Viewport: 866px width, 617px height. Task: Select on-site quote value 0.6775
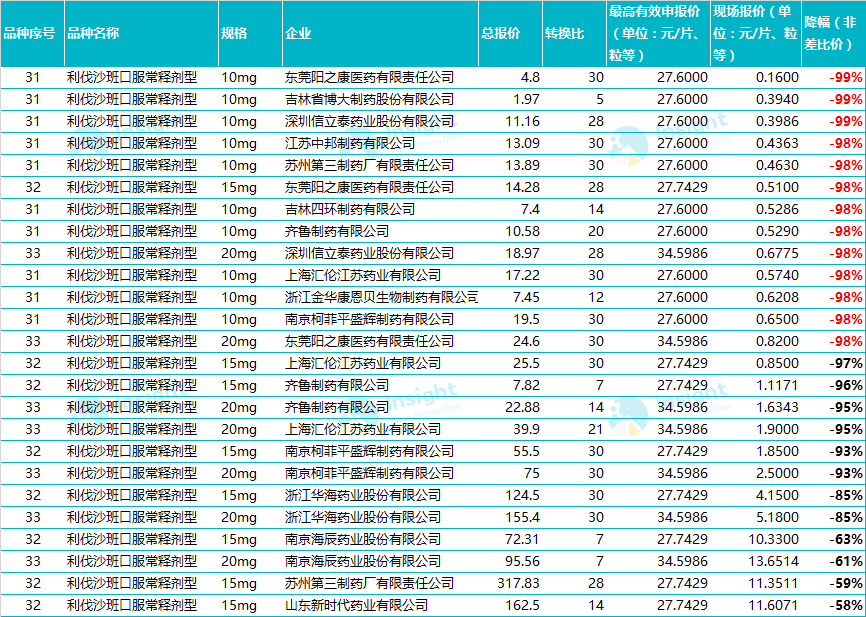778,254
